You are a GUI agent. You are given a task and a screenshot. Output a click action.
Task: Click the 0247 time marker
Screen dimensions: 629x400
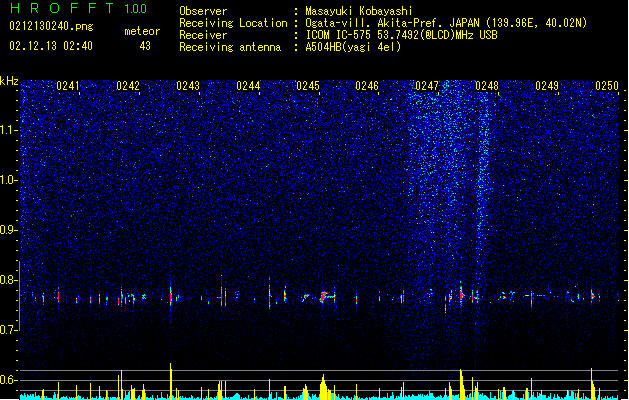coord(427,86)
